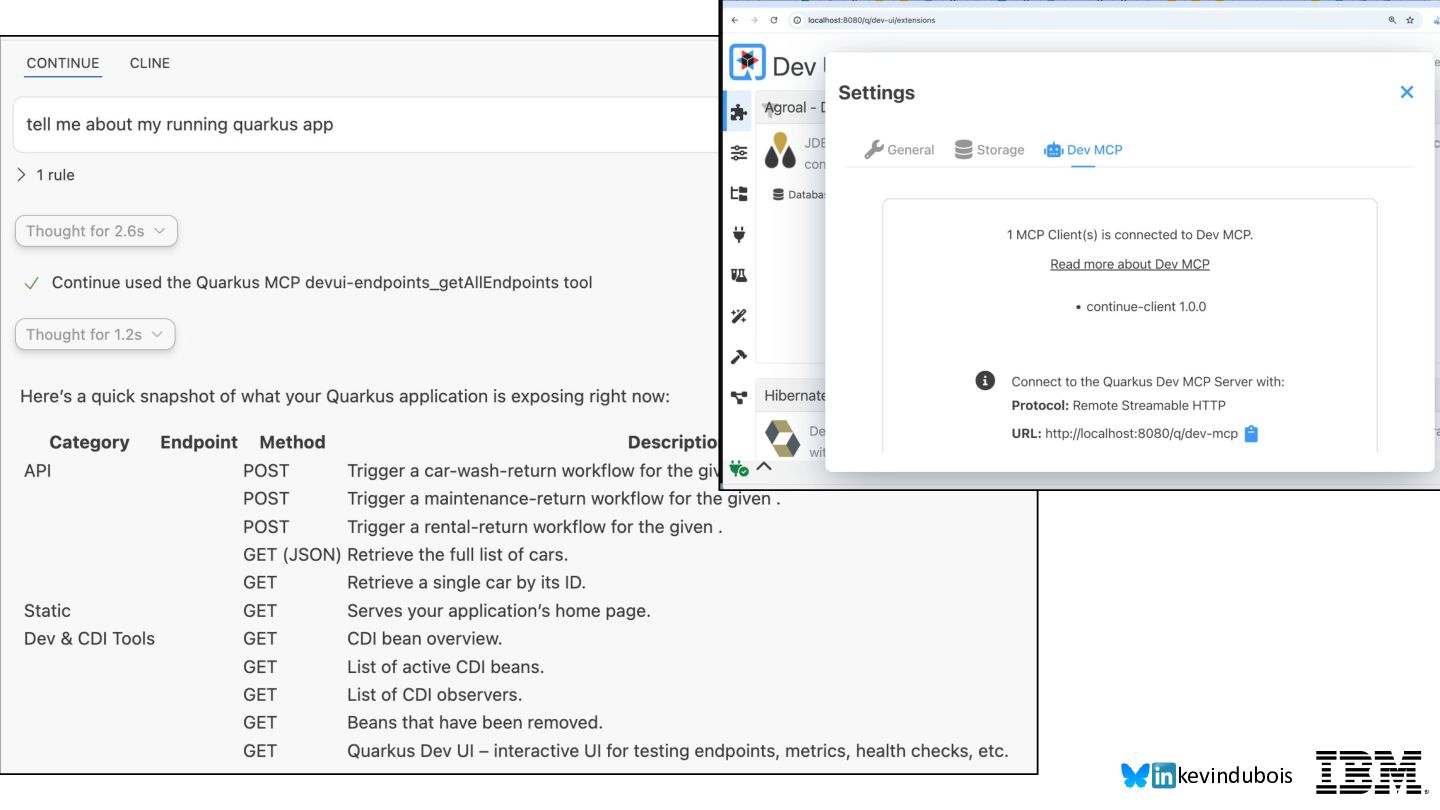Expand the bottom console chevron in Dev UI
Viewport: 1440px width, 810px height.
click(x=764, y=466)
